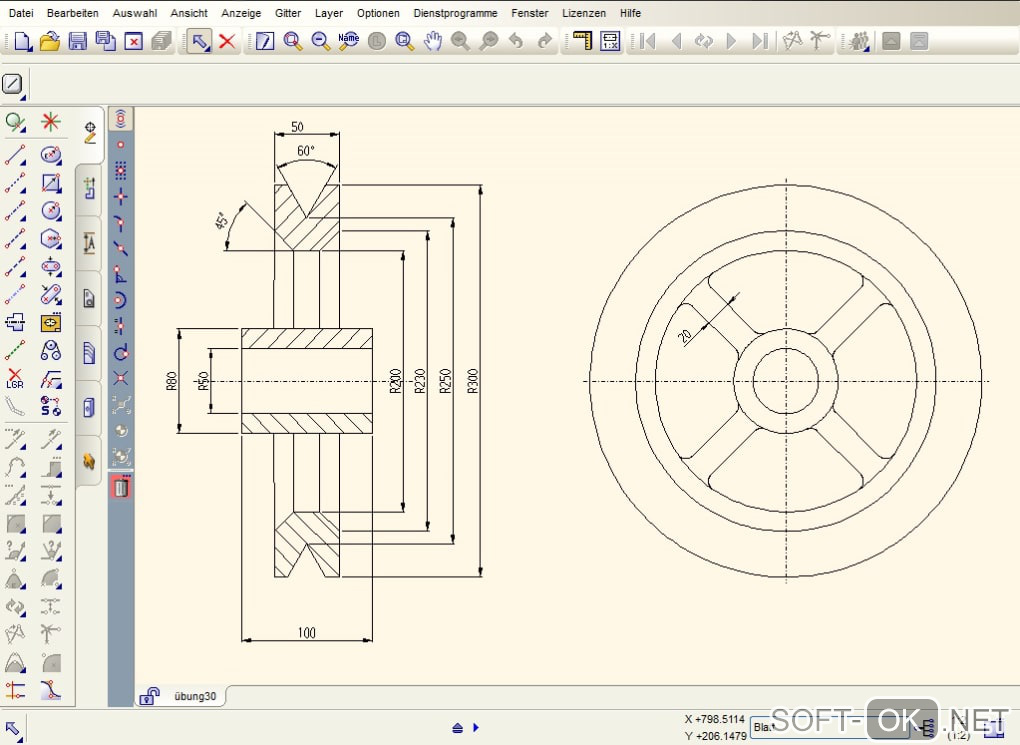Screen dimensions: 1020x745
Task: Open a file with the folder icon
Action: 49,41
